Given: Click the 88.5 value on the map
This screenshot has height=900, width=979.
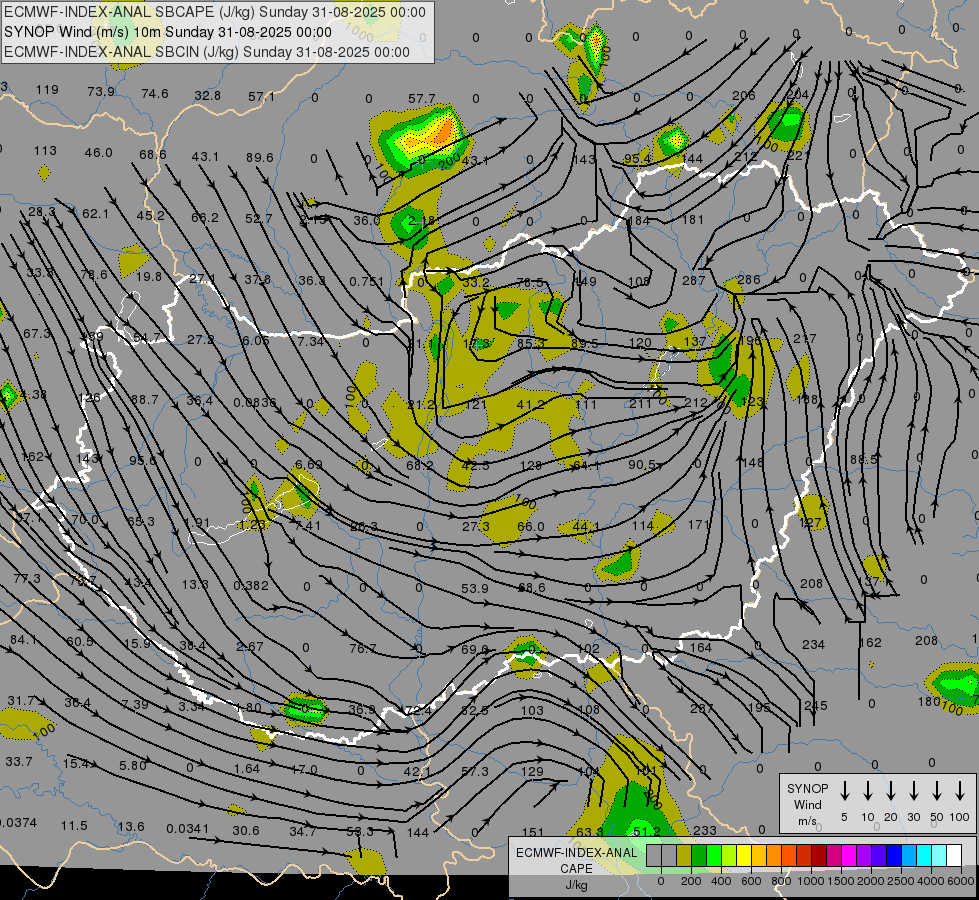Looking at the screenshot, I should pyautogui.click(x=863, y=460).
